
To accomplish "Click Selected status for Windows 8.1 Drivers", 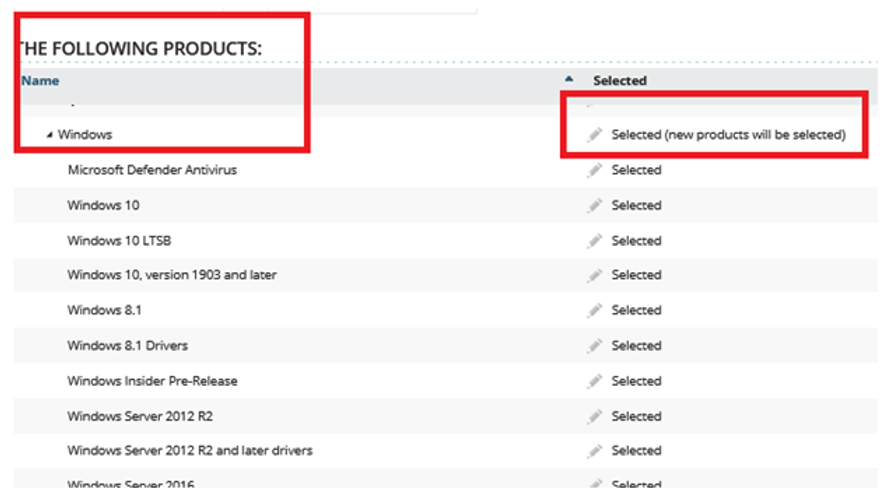I will pos(636,345).
